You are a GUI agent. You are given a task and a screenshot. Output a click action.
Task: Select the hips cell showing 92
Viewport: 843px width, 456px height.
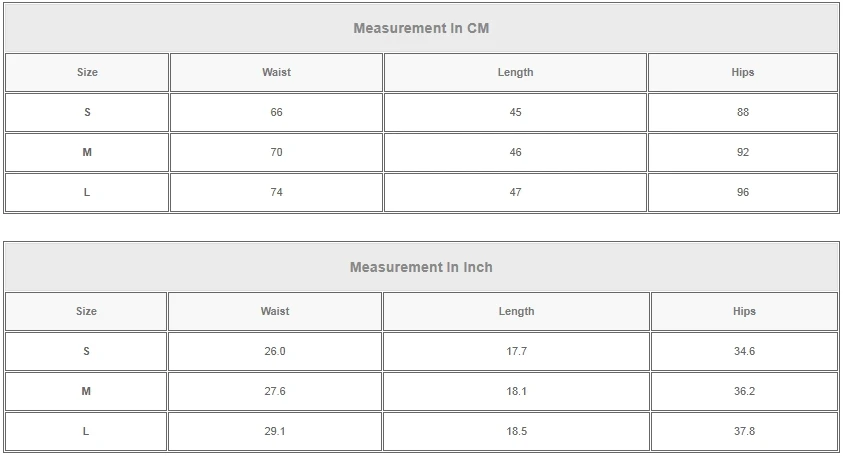pos(743,152)
